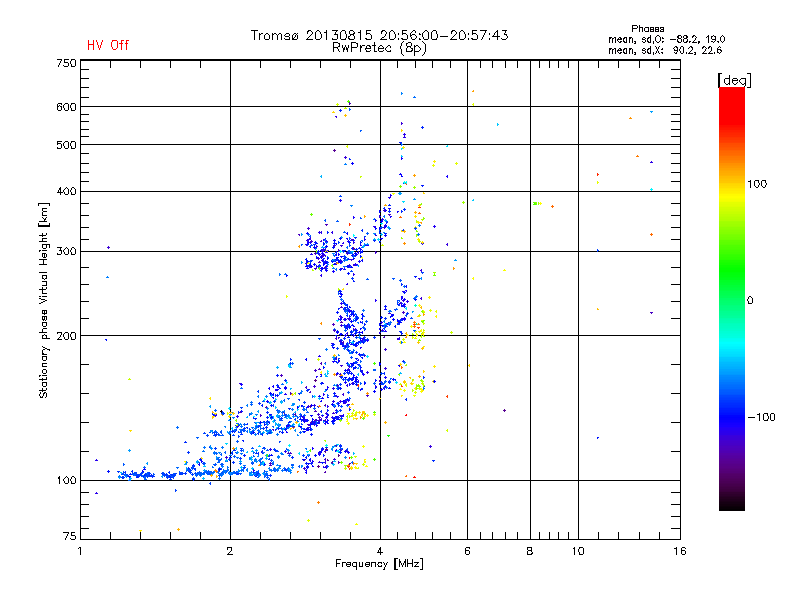Click the '8' frequency axis label
The image size is (800, 600).
click(x=530, y=551)
